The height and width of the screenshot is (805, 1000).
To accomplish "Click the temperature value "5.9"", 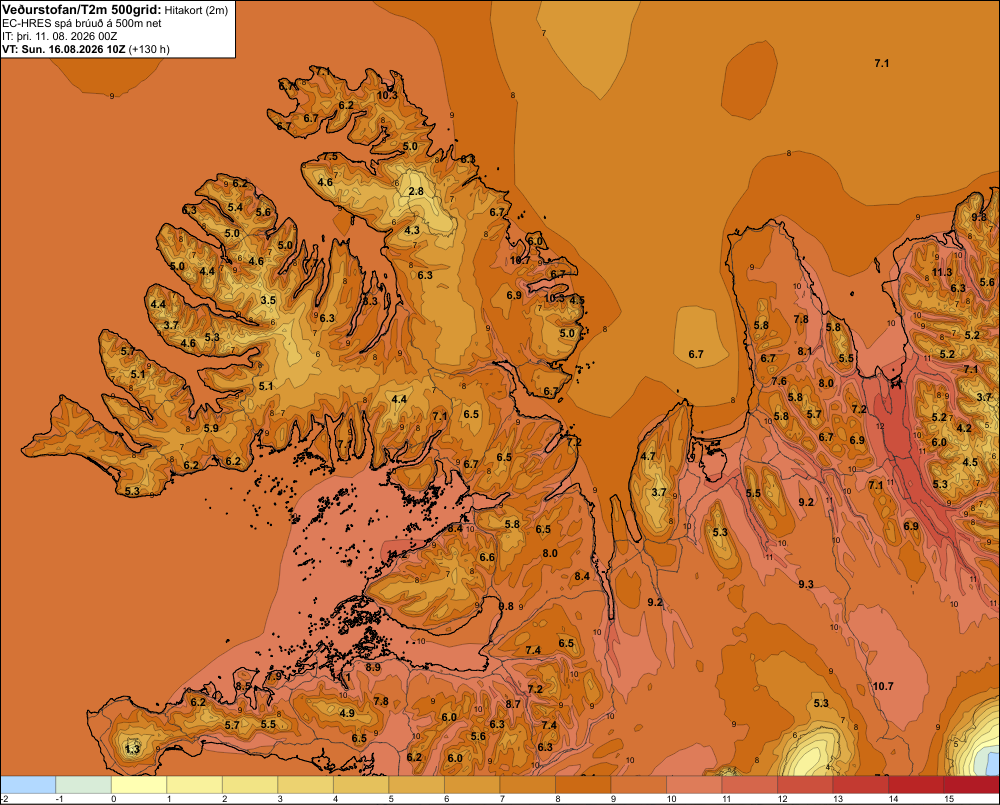I will pos(211,428).
